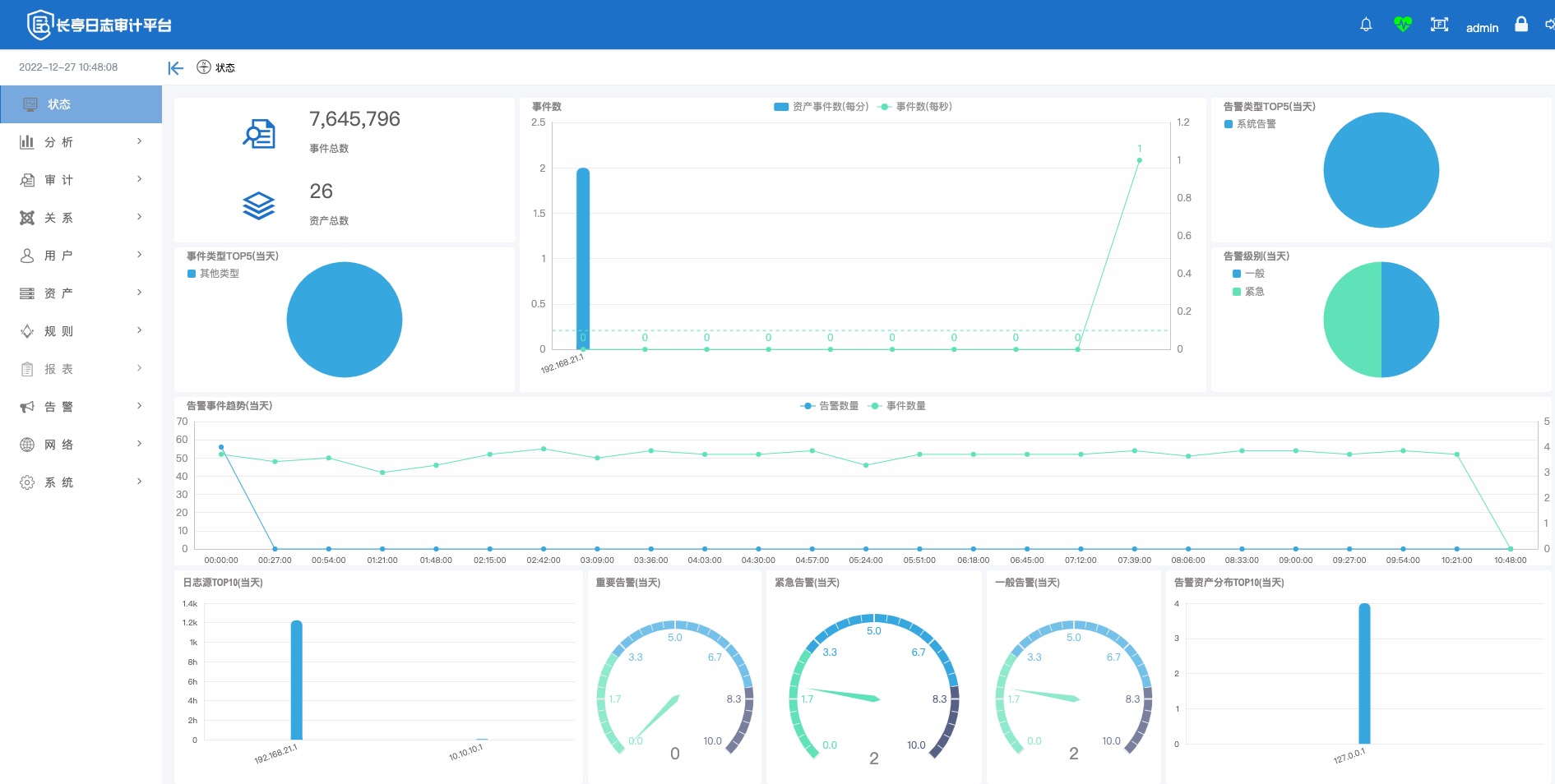1555x784 pixels.
Task: Click the 192.168.21.1 bar in 日志源TOP10
Action: coord(296,680)
